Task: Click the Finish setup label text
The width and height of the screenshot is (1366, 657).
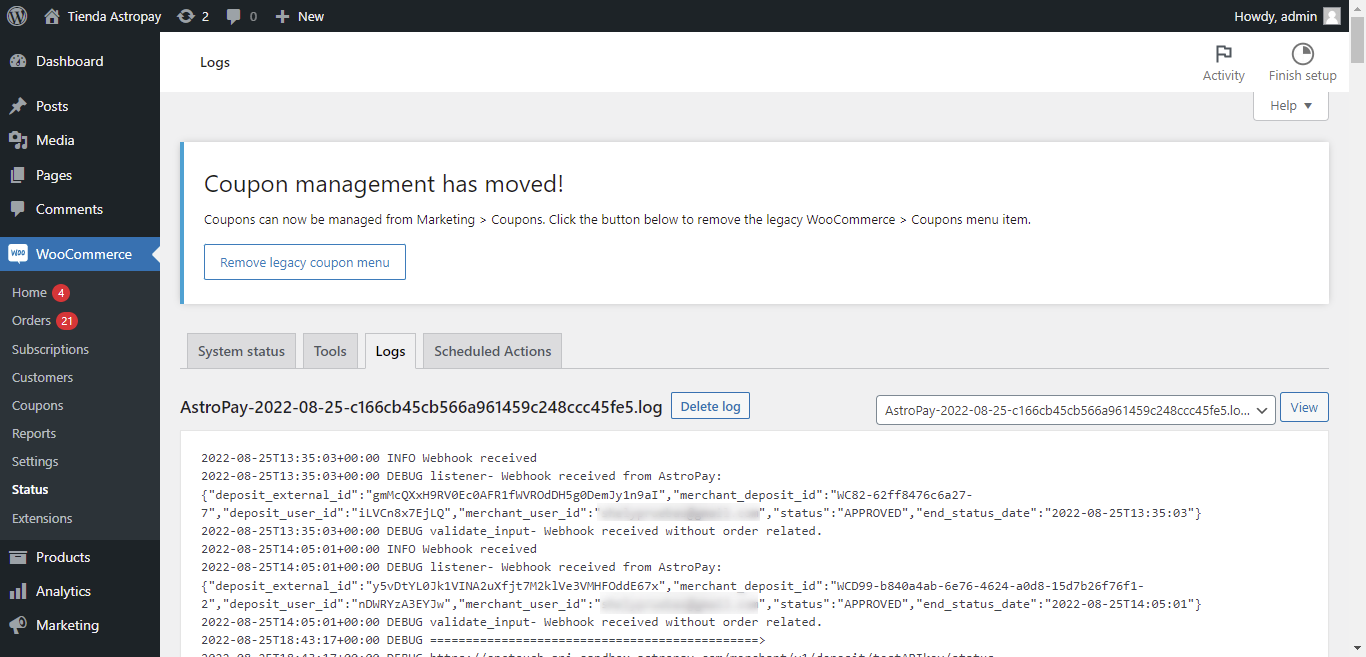Action: tap(1303, 76)
